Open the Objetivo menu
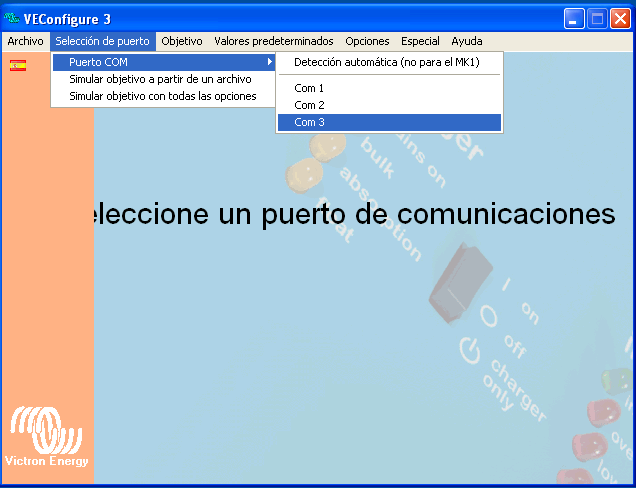Image resolution: width=636 pixels, height=488 pixels. (x=182, y=41)
